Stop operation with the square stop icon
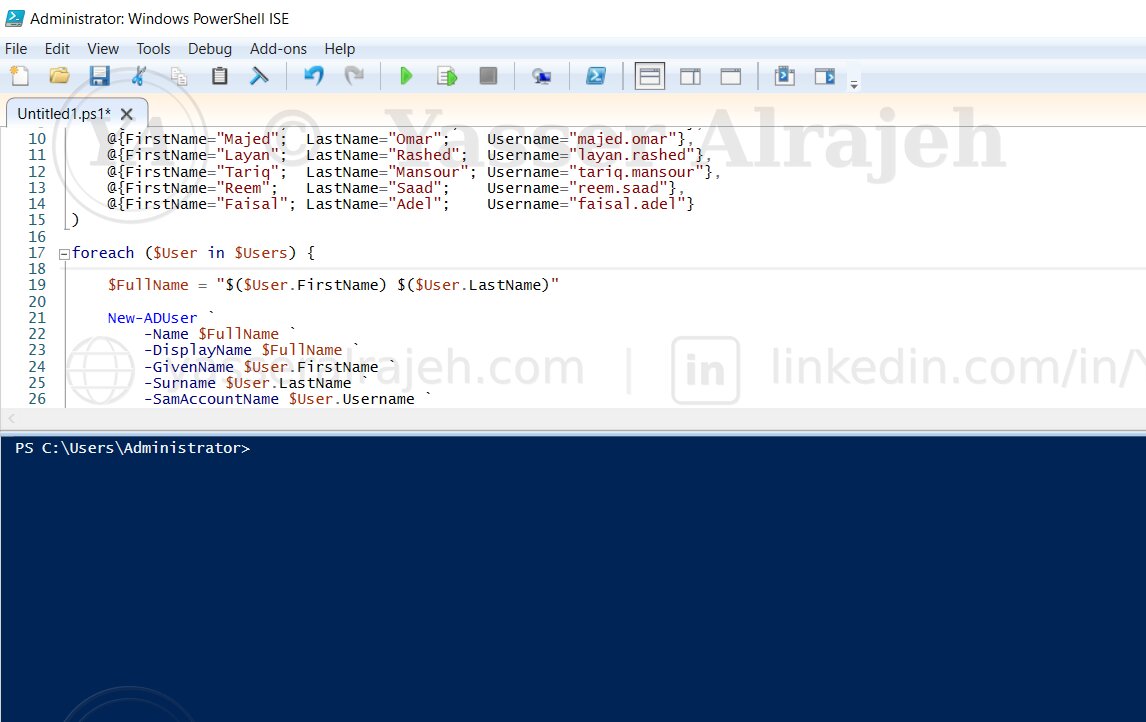 [488, 76]
